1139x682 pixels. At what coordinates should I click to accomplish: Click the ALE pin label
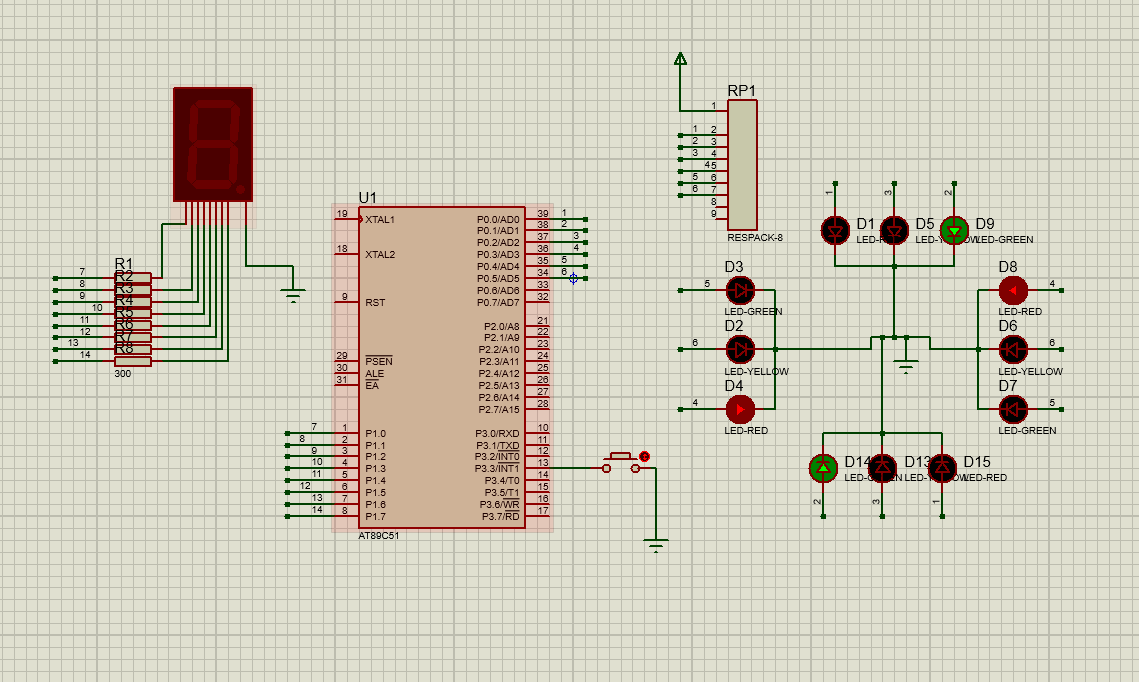tap(374, 373)
